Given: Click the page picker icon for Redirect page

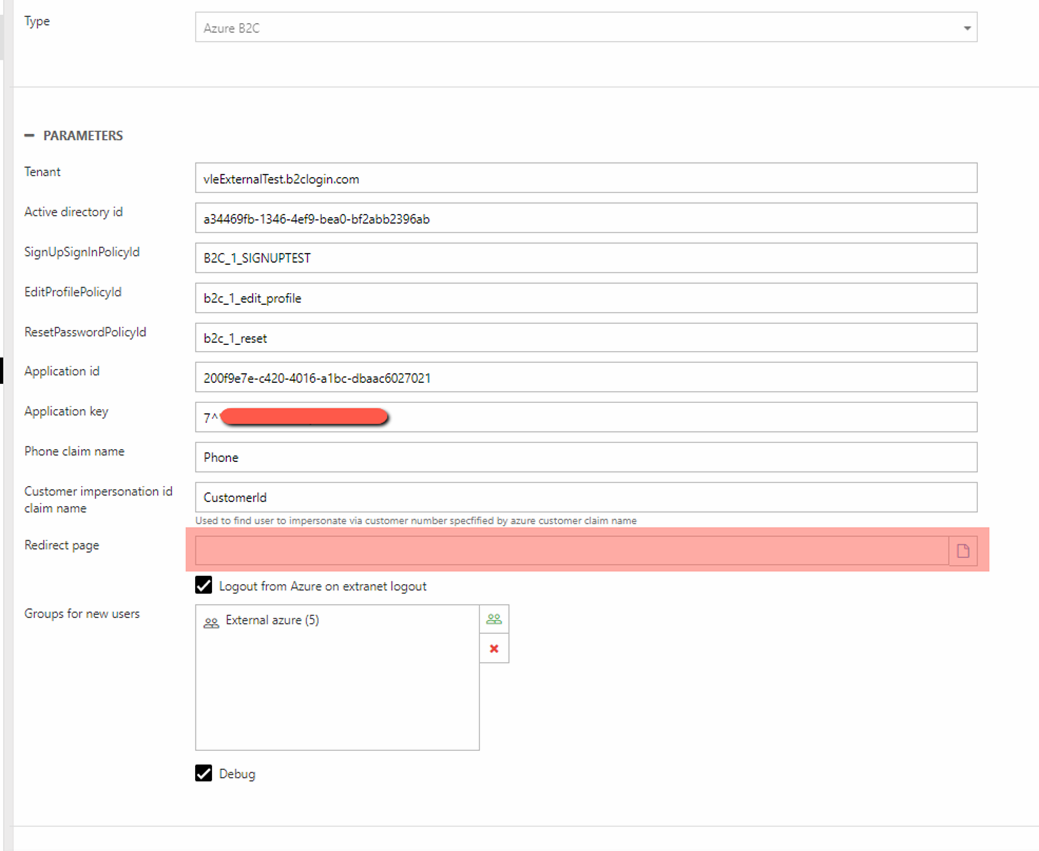Looking at the screenshot, I should (x=963, y=551).
